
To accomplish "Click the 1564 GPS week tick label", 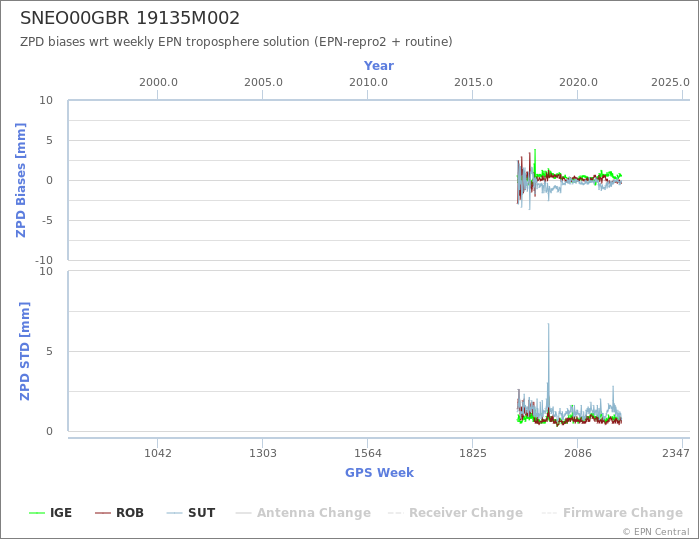I will tap(367, 453).
